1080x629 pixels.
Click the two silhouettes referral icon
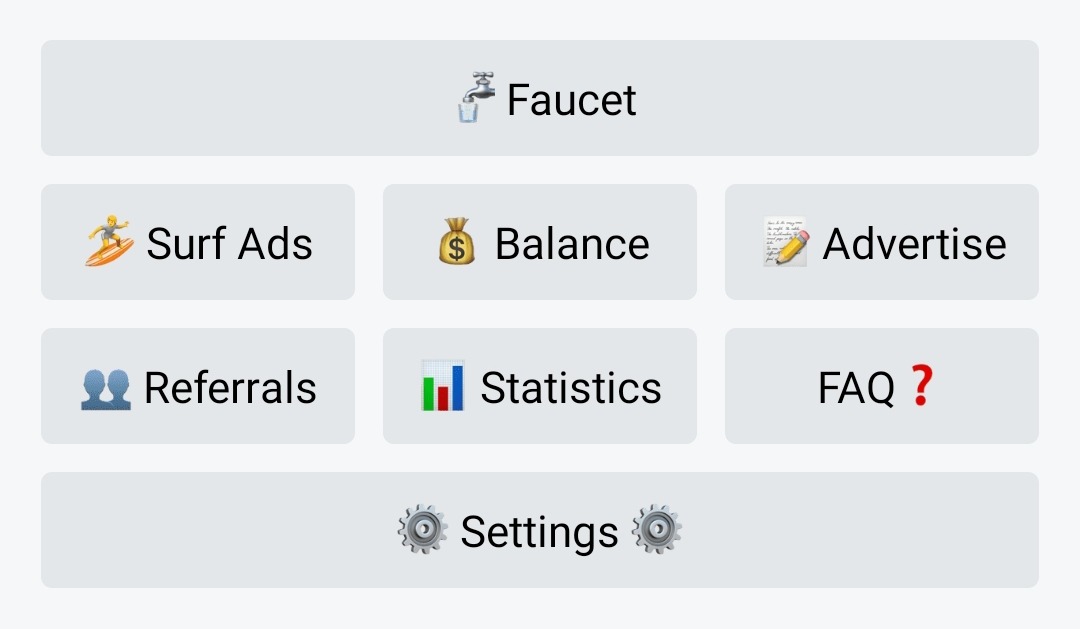click(x=105, y=387)
